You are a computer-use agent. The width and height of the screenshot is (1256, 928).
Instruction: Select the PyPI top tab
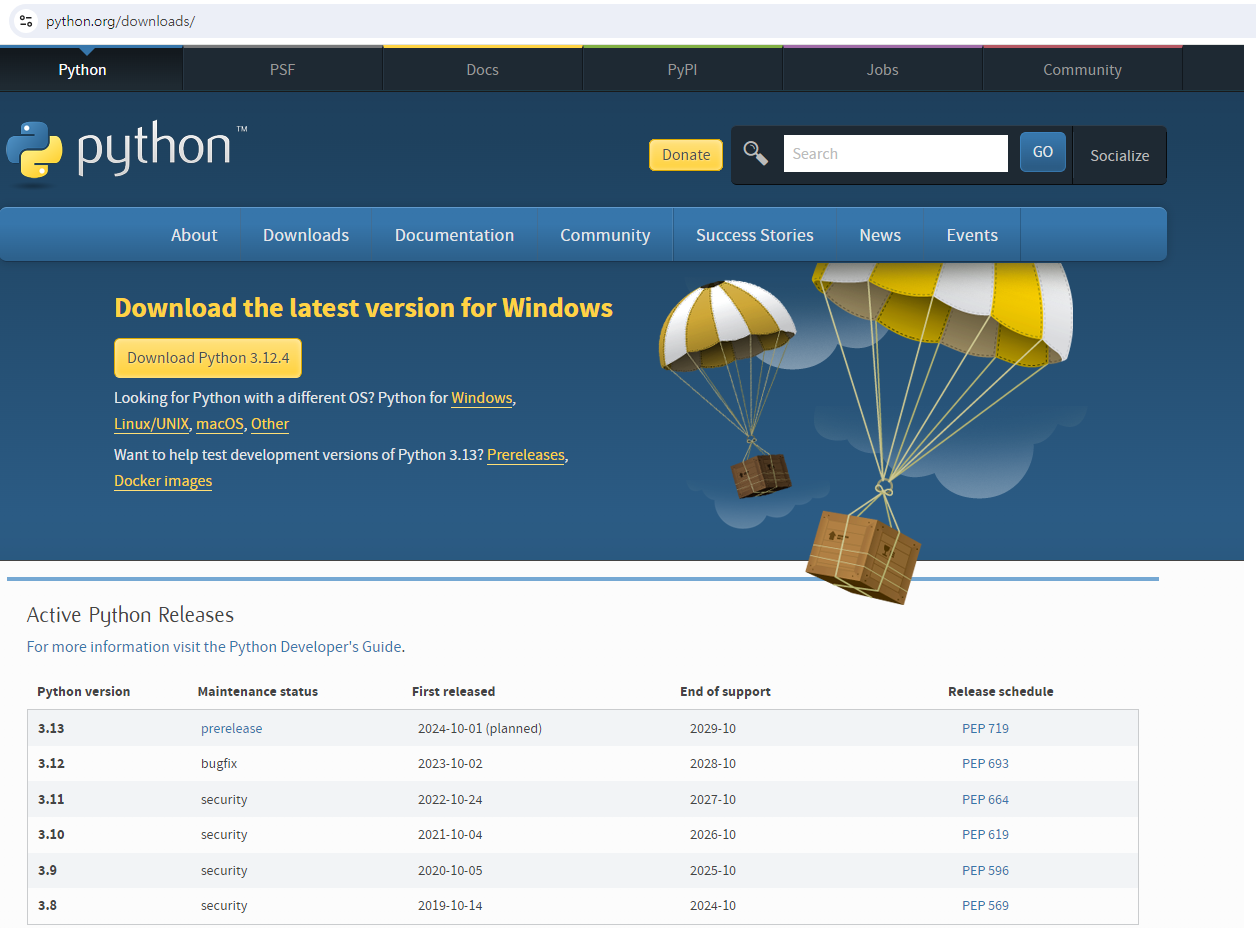(682, 70)
